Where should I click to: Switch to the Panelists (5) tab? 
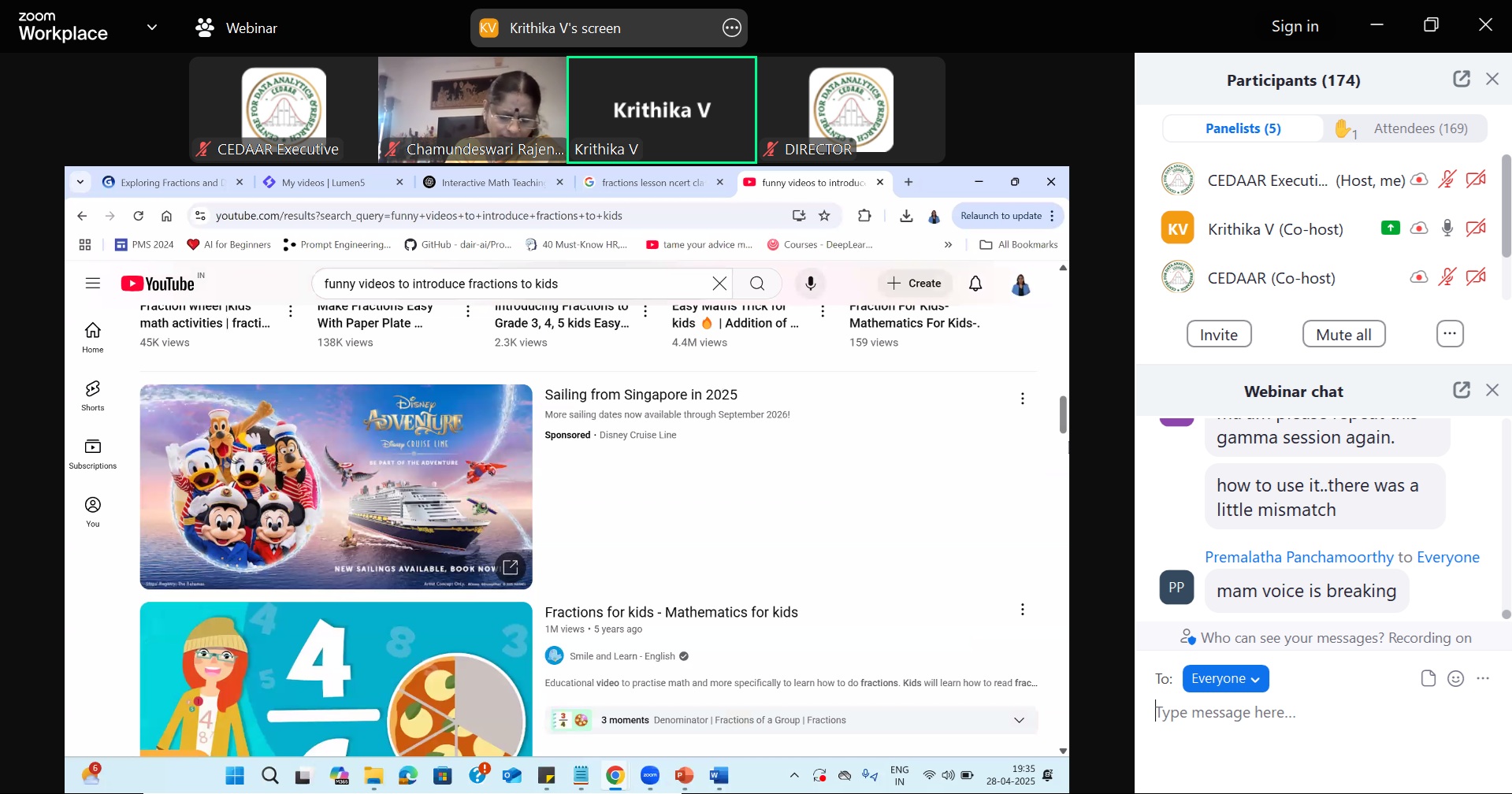[x=1243, y=128]
